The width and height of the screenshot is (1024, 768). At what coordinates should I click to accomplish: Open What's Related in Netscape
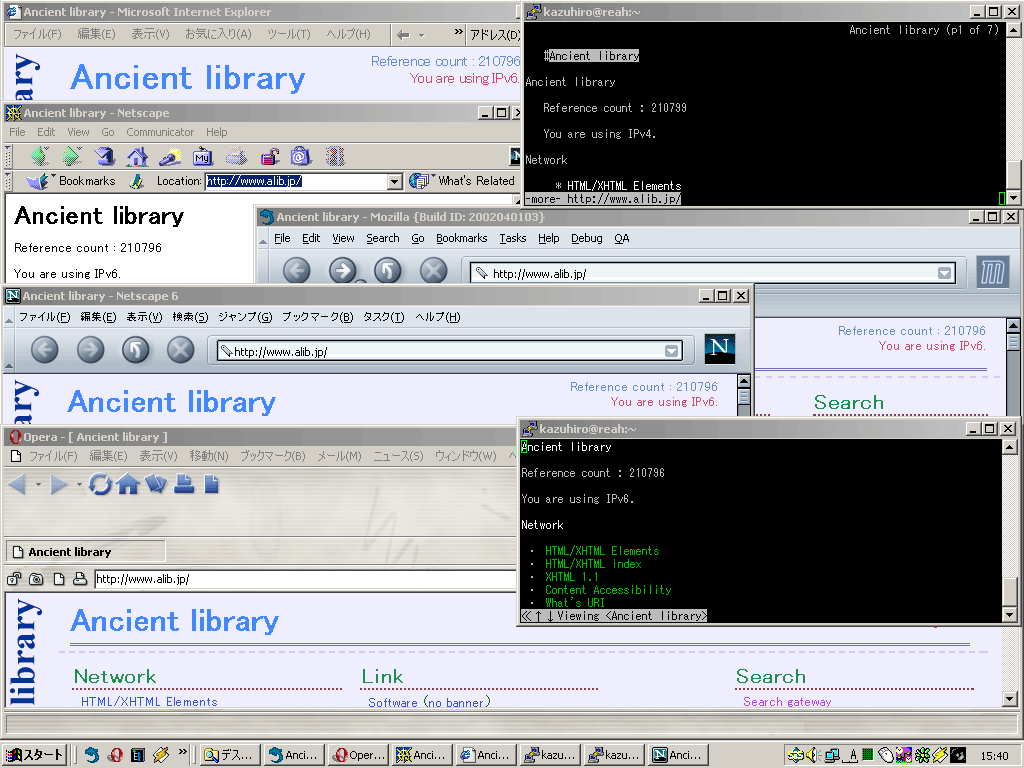point(462,181)
